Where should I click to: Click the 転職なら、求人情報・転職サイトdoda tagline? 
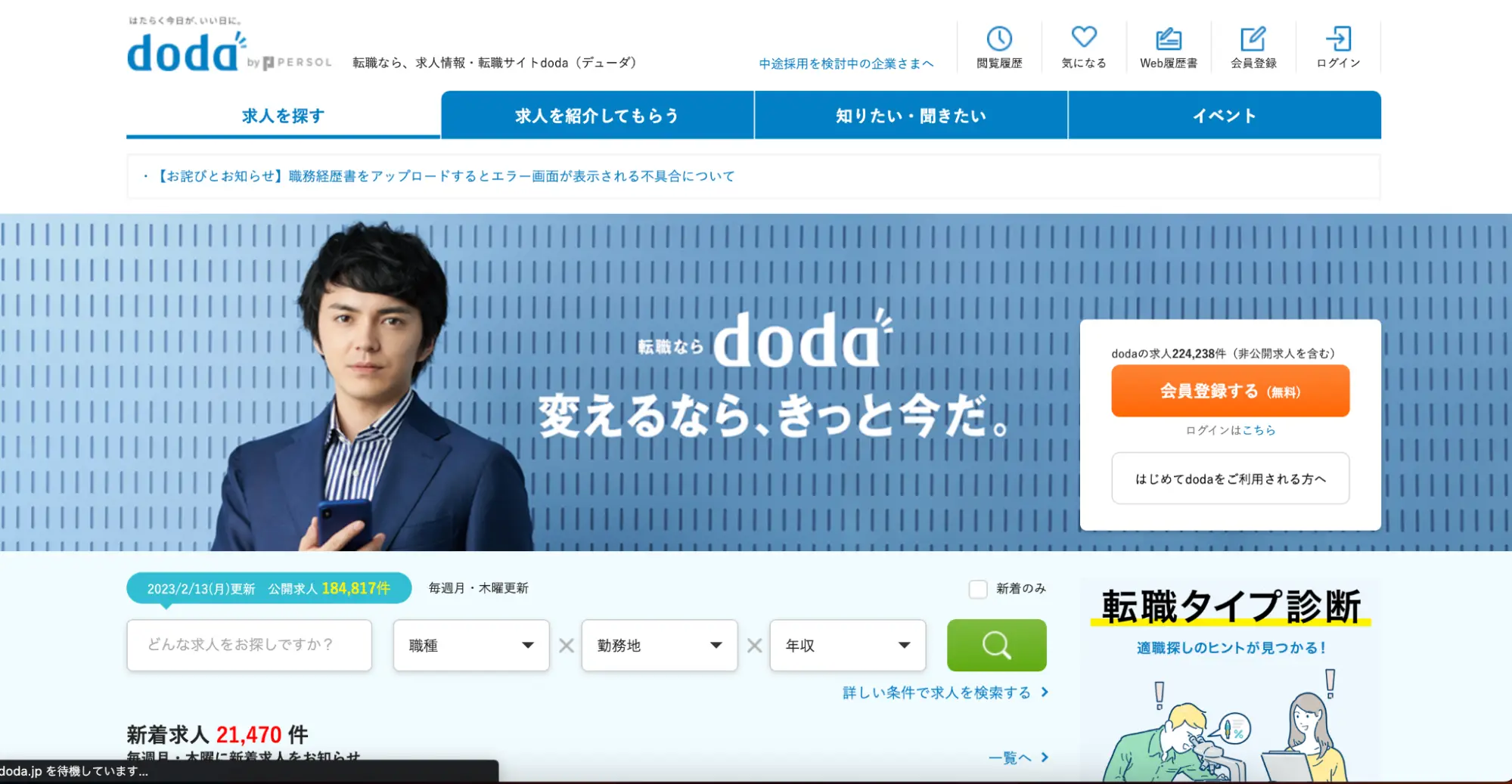point(495,63)
